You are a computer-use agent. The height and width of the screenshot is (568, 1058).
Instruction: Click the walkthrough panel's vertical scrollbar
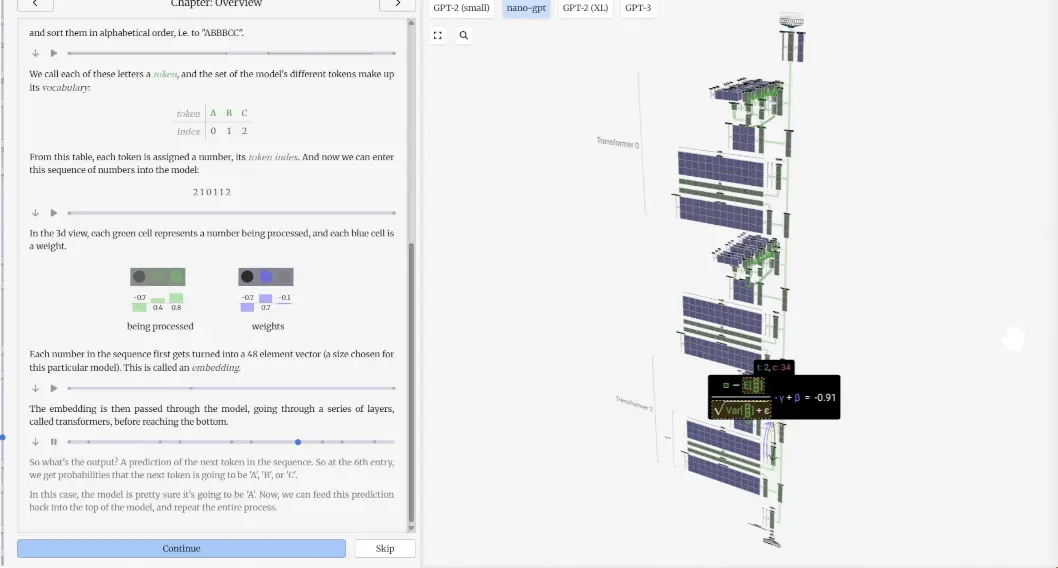click(x=411, y=380)
